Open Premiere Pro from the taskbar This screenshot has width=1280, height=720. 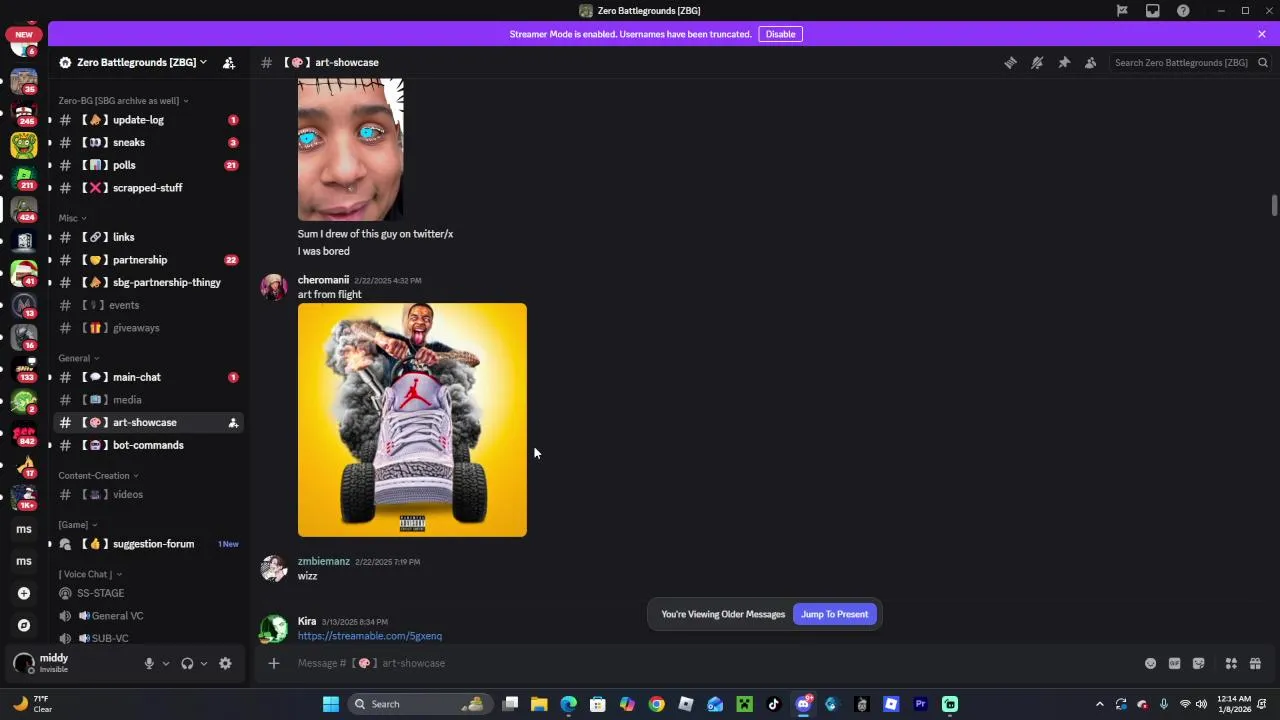coord(920,704)
